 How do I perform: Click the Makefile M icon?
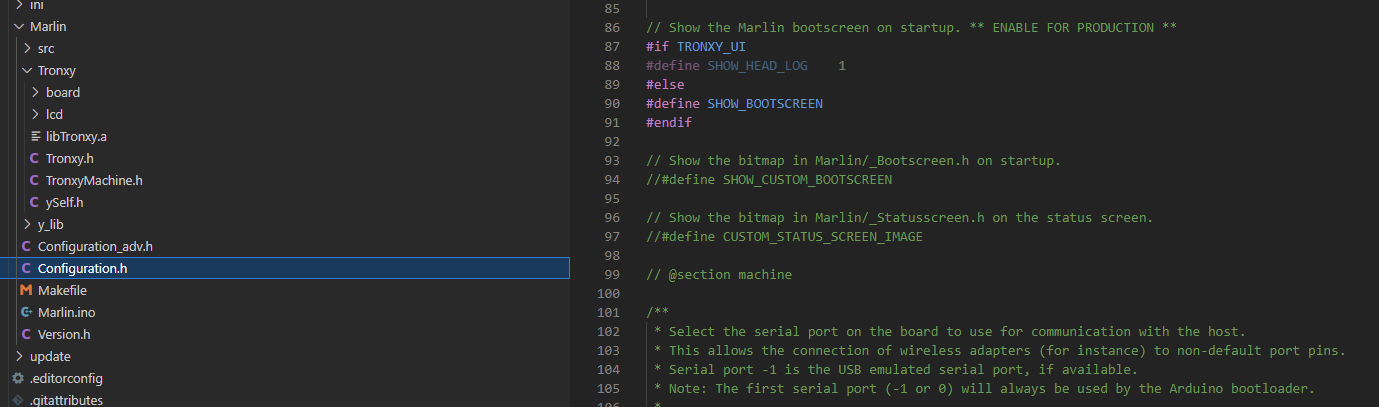[x=26, y=291]
